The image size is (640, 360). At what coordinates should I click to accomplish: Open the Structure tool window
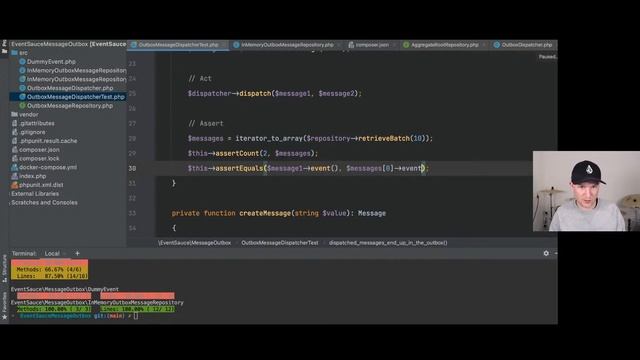(x=4, y=268)
